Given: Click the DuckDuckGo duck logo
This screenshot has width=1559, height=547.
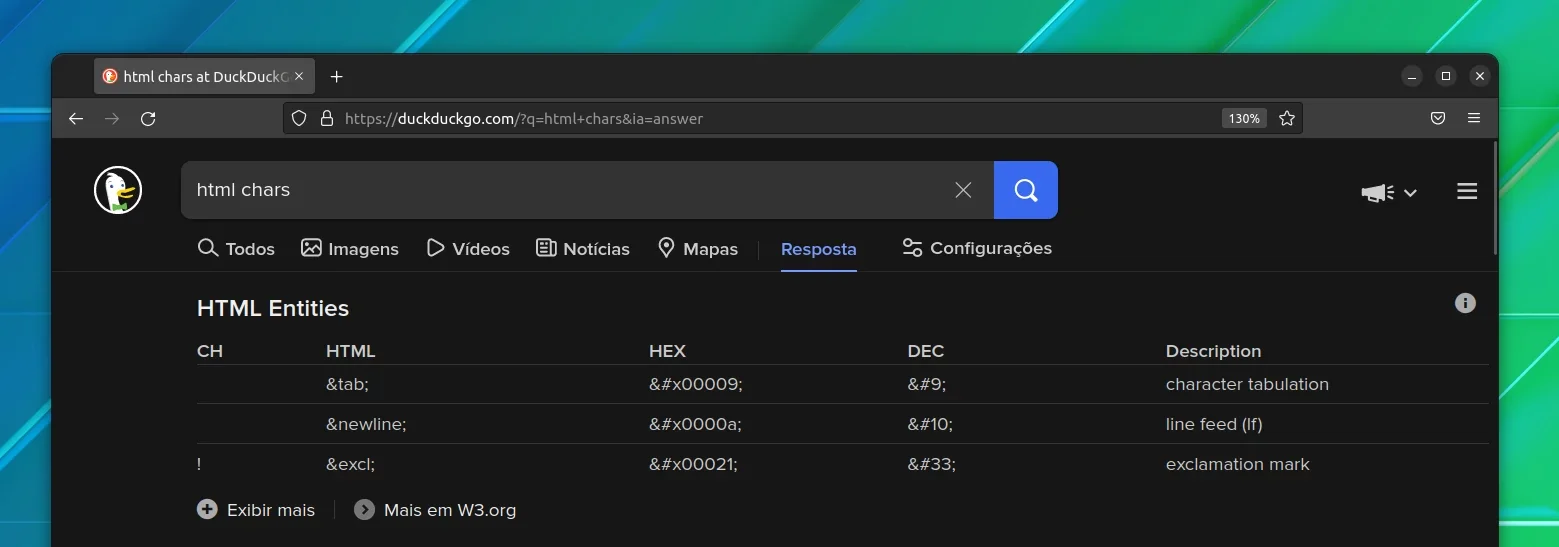Looking at the screenshot, I should click(x=118, y=190).
